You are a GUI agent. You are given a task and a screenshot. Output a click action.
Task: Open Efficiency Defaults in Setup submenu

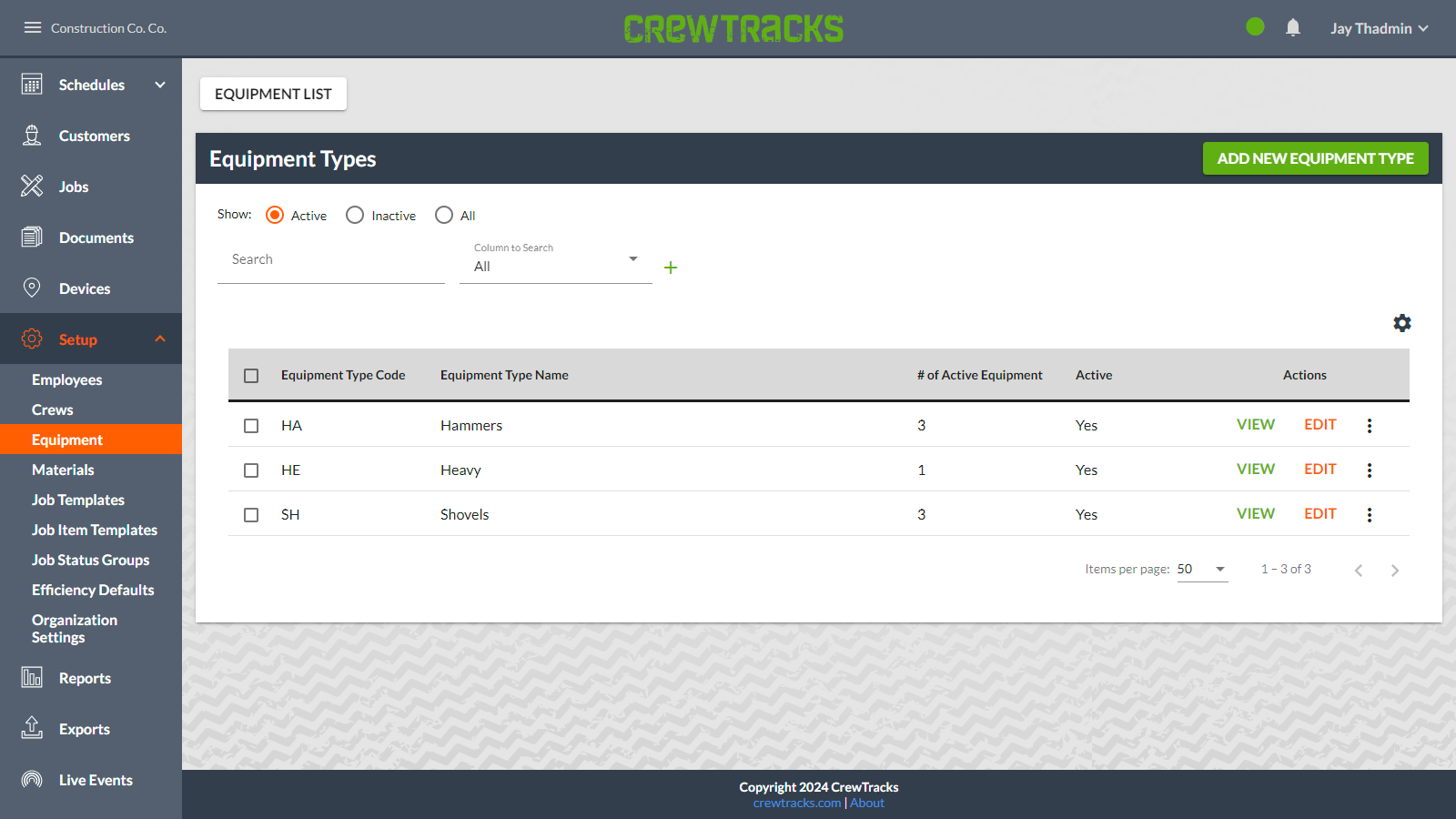coord(91,590)
